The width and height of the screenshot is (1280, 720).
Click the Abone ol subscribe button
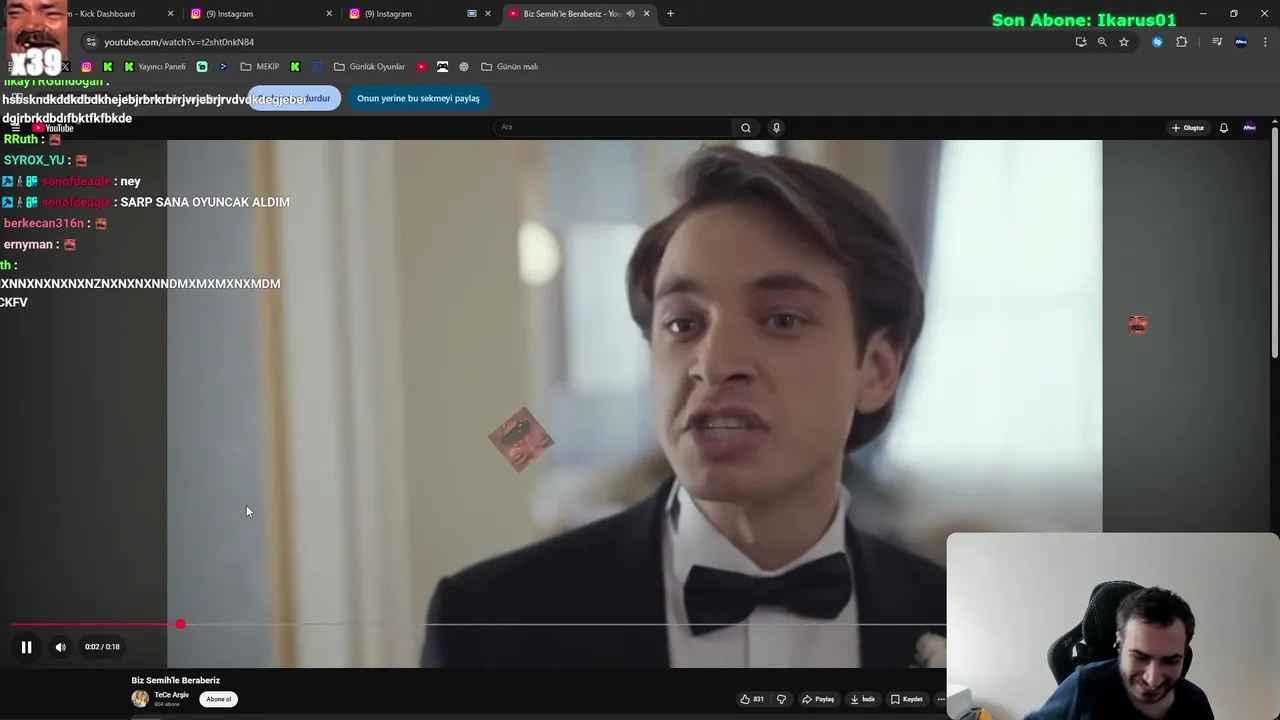[x=218, y=699]
